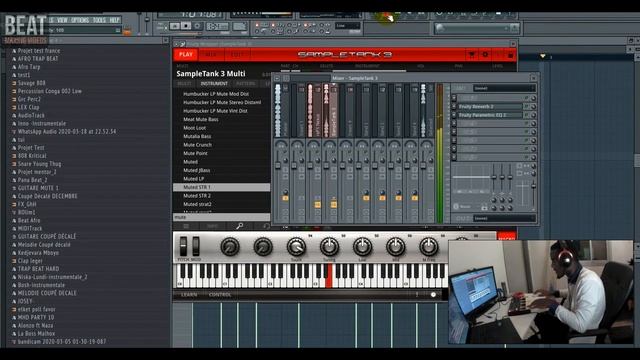Click orange icon beside tempo field
Image resolution: width=640 pixels, height=360 pixels.
tap(127, 32)
